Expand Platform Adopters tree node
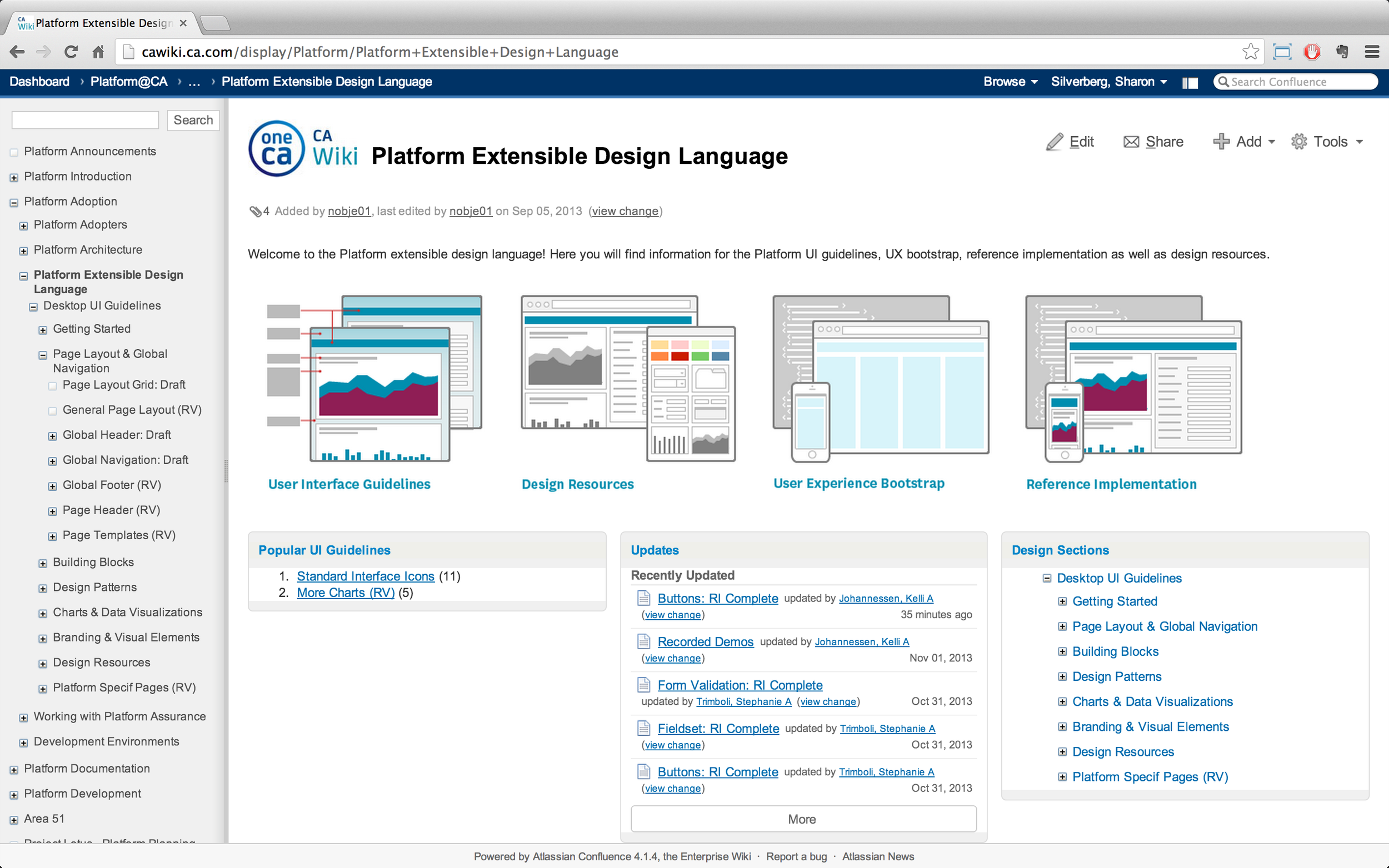 pos(23,225)
